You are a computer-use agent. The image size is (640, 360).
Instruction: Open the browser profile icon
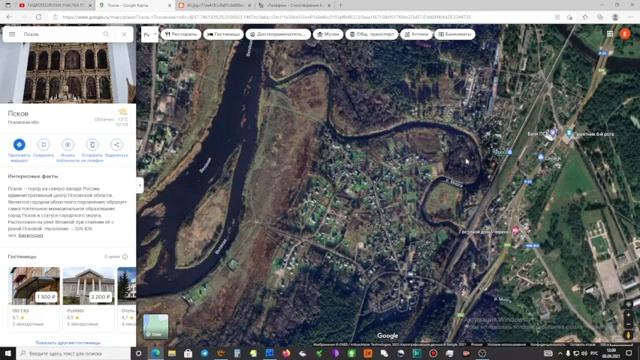pyautogui.click(x=615, y=17)
